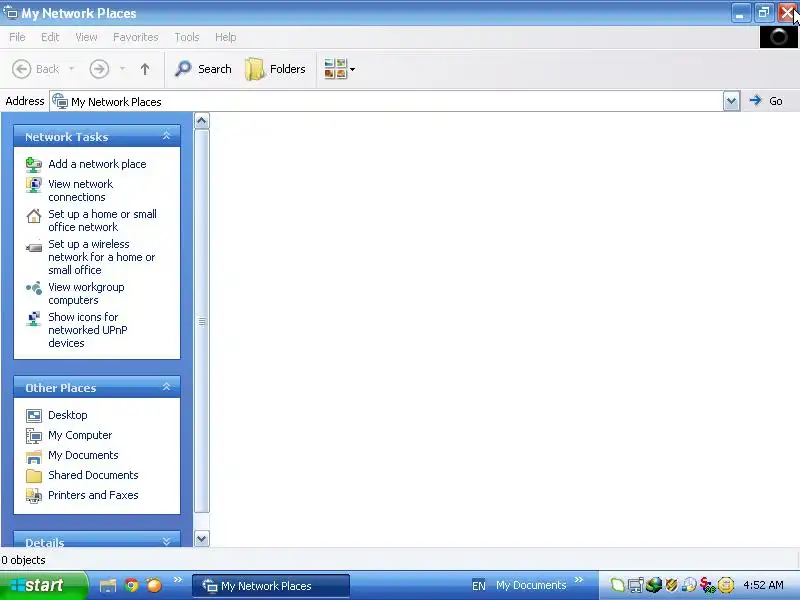Click Show icons for networked UPnP devices
This screenshot has width=800, height=600.
[x=88, y=330]
